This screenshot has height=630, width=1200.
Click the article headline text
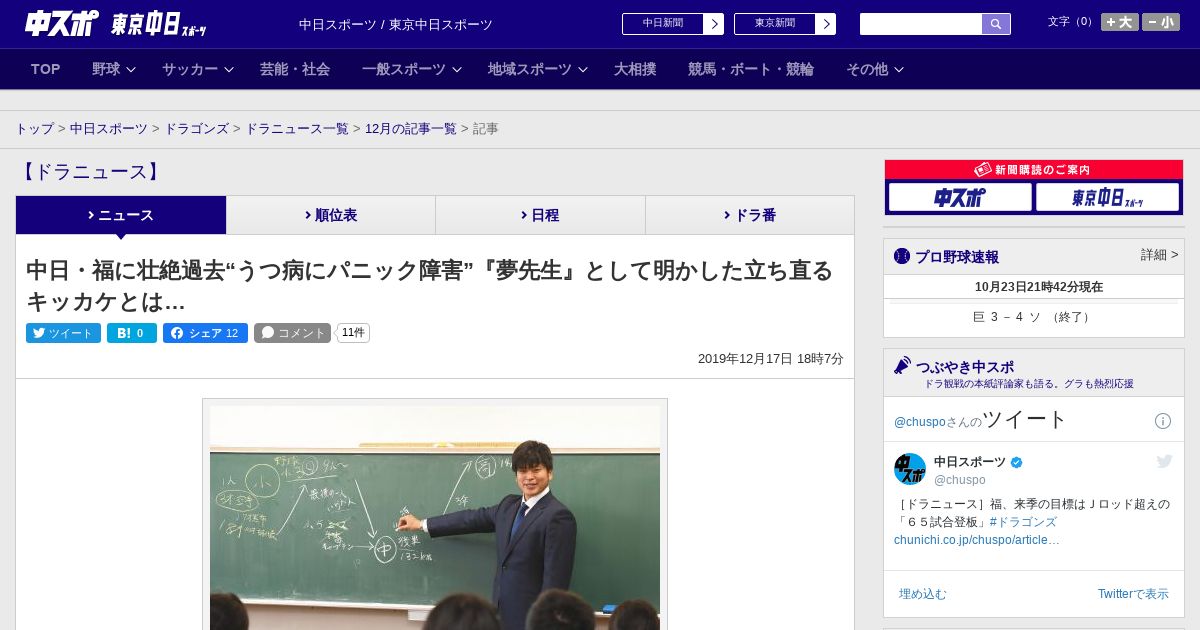click(x=430, y=286)
